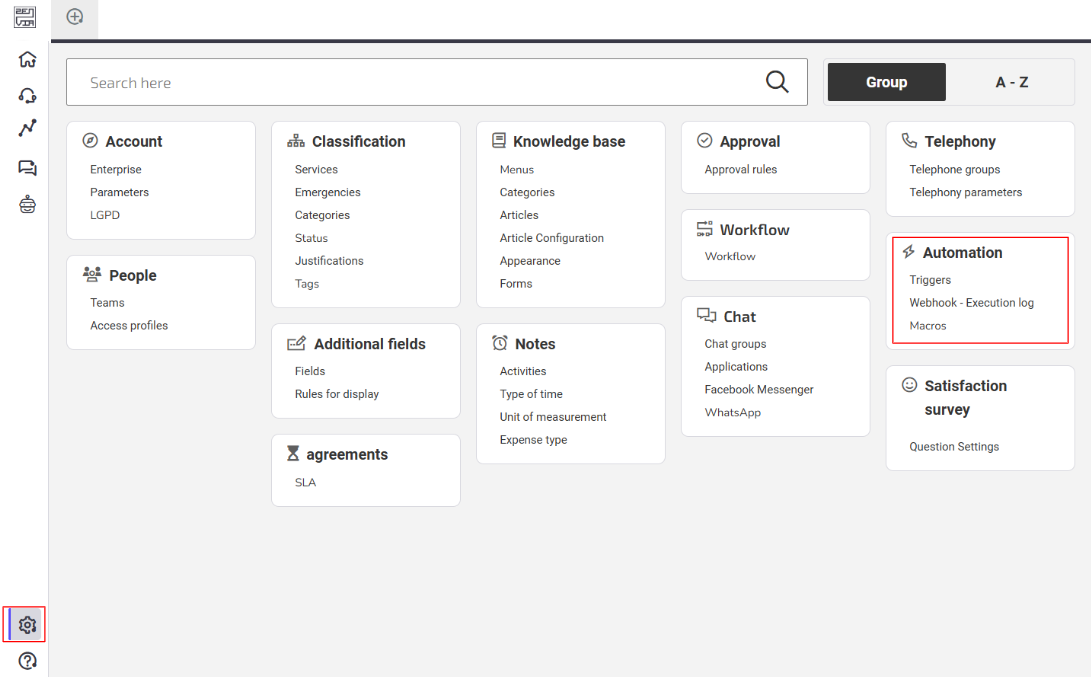The height and width of the screenshot is (677, 1091).
Task: Click the bot assistant sidebar icon
Action: (x=27, y=205)
